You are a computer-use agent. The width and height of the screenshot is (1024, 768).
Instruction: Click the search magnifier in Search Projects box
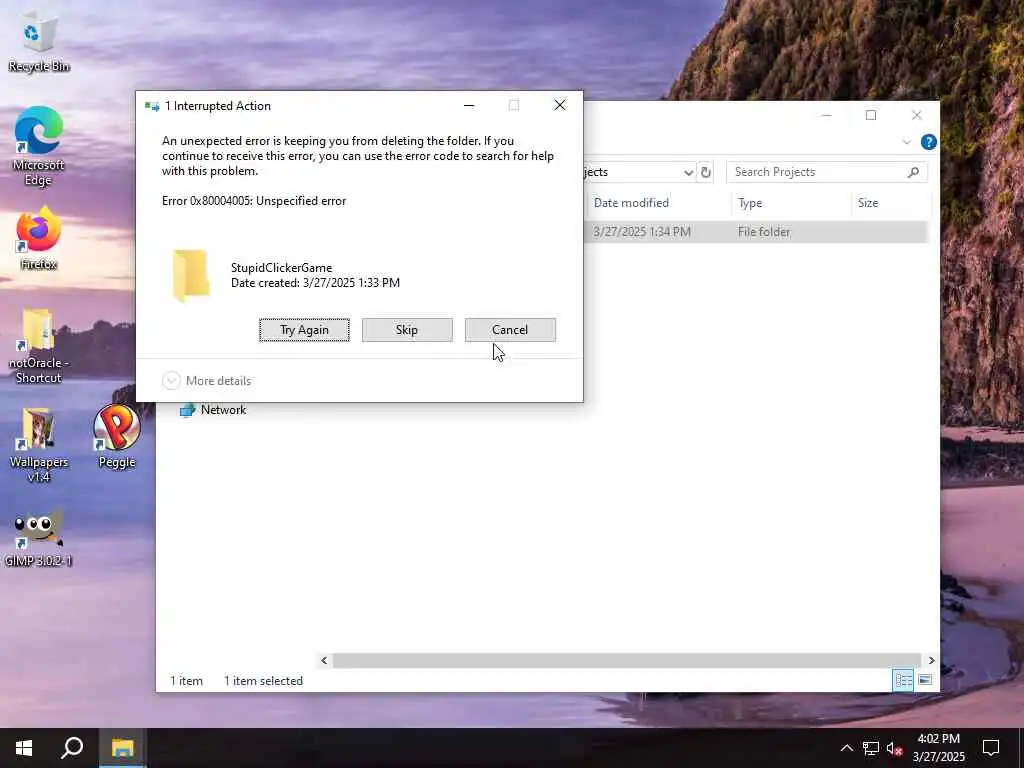[914, 172]
